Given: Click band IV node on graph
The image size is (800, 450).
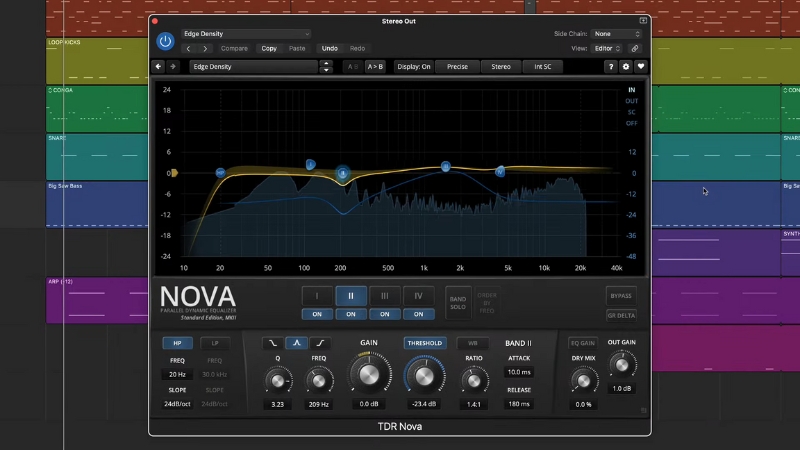Looking at the screenshot, I should tap(500, 172).
